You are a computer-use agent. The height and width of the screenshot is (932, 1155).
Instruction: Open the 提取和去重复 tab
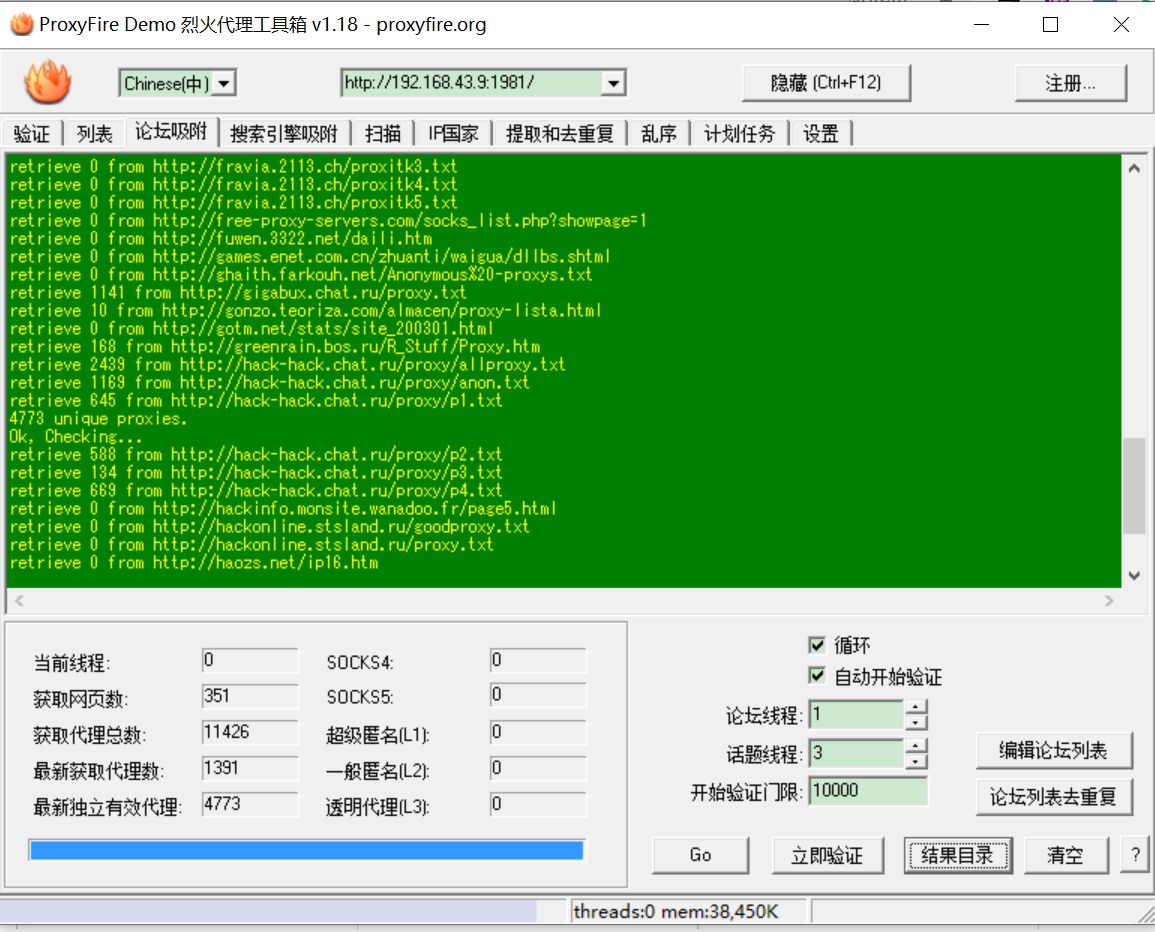[560, 134]
